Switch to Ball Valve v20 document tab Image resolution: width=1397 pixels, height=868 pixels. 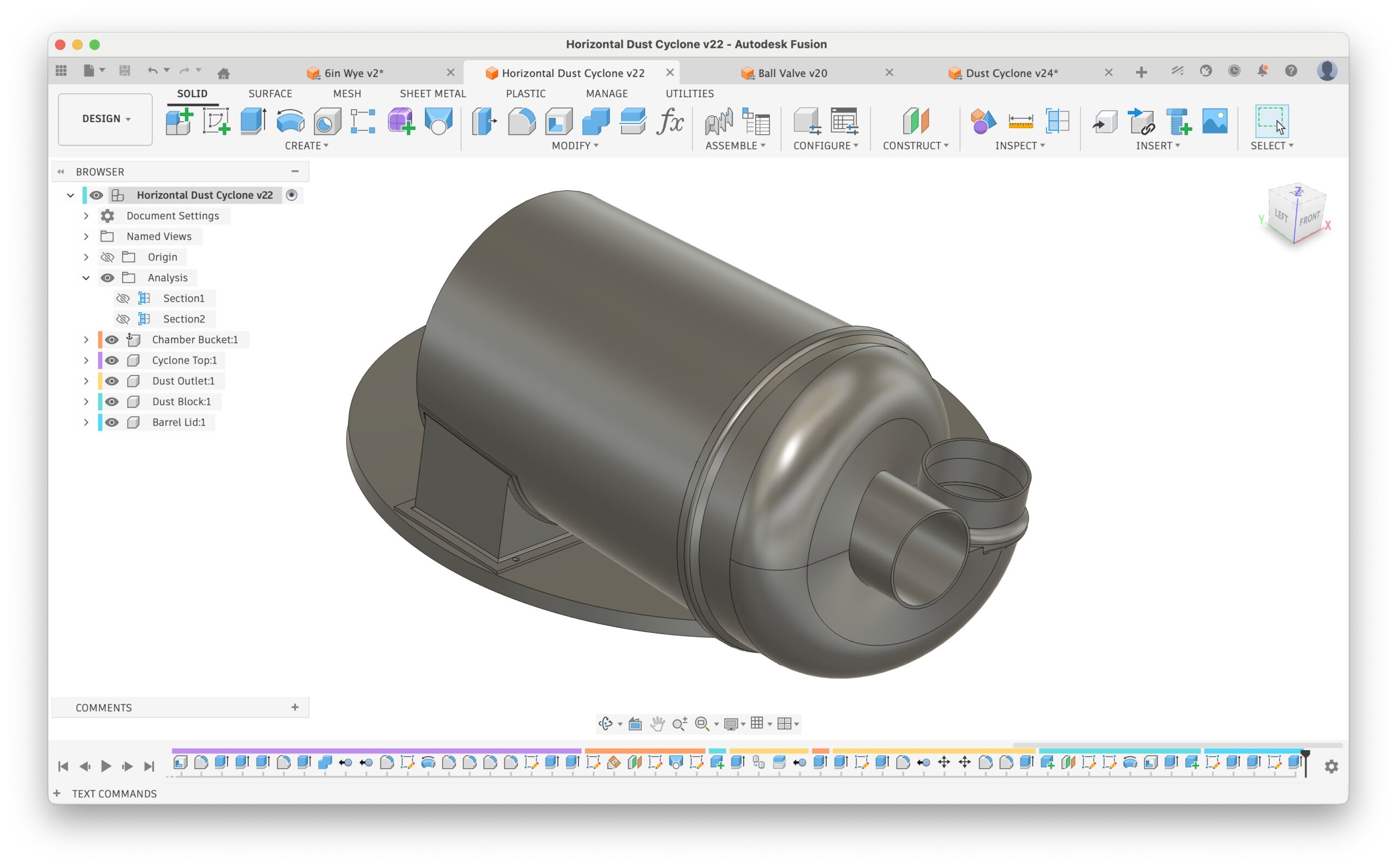point(792,73)
